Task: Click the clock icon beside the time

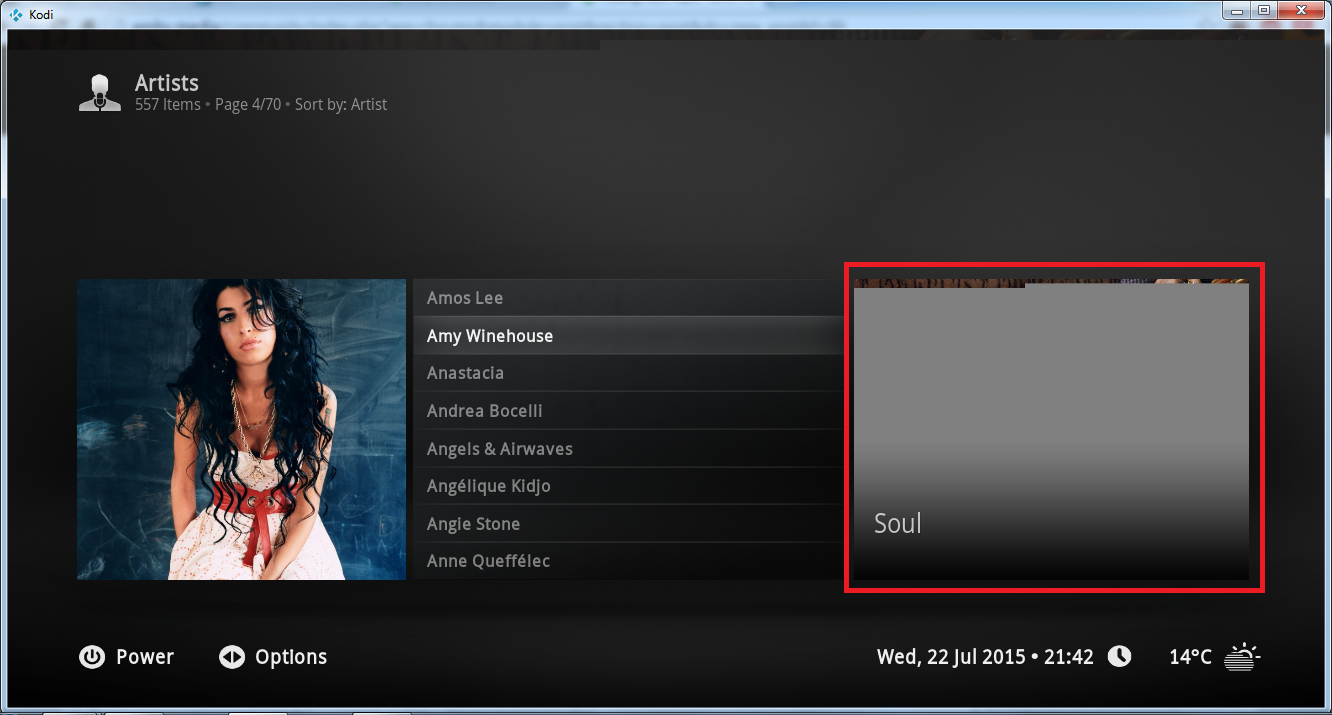Action: pyautogui.click(x=1119, y=656)
